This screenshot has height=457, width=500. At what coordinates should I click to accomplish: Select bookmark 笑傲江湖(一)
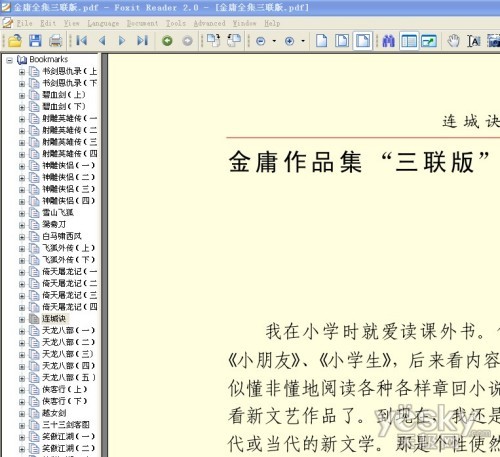pos(68,436)
